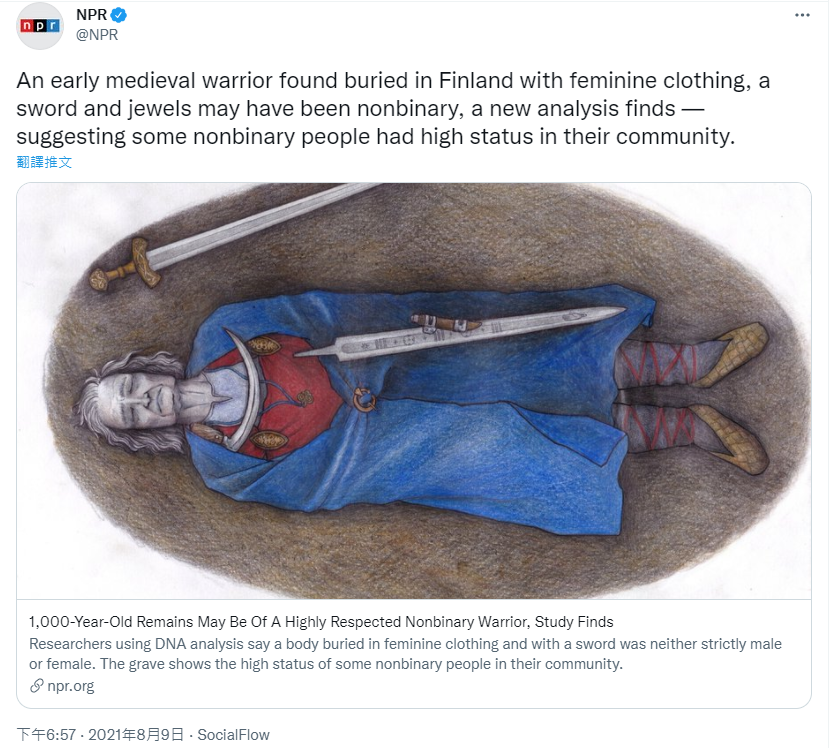Click the link chain icon beside npr.org

pyautogui.click(x=36, y=686)
